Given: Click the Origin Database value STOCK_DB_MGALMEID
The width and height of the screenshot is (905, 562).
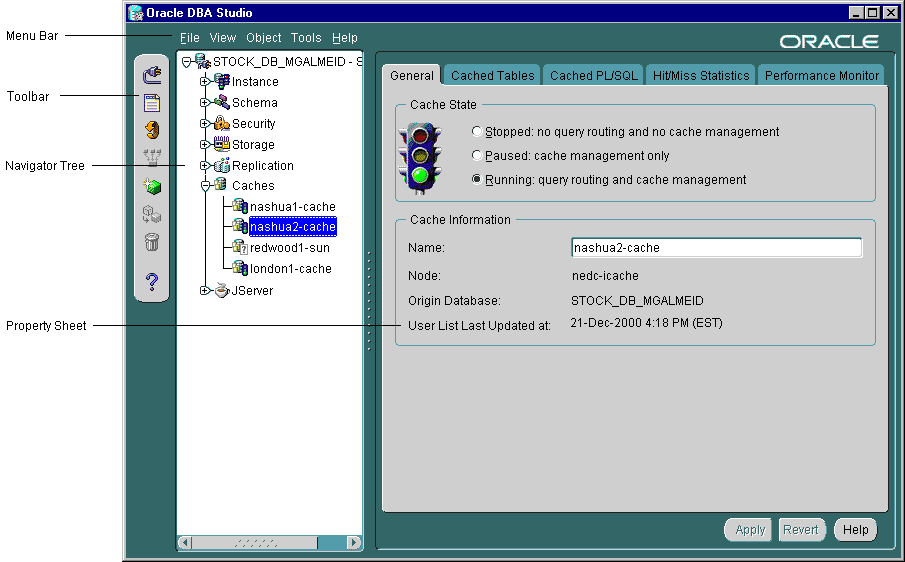Looking at the screenshot, I should [637, 301].
